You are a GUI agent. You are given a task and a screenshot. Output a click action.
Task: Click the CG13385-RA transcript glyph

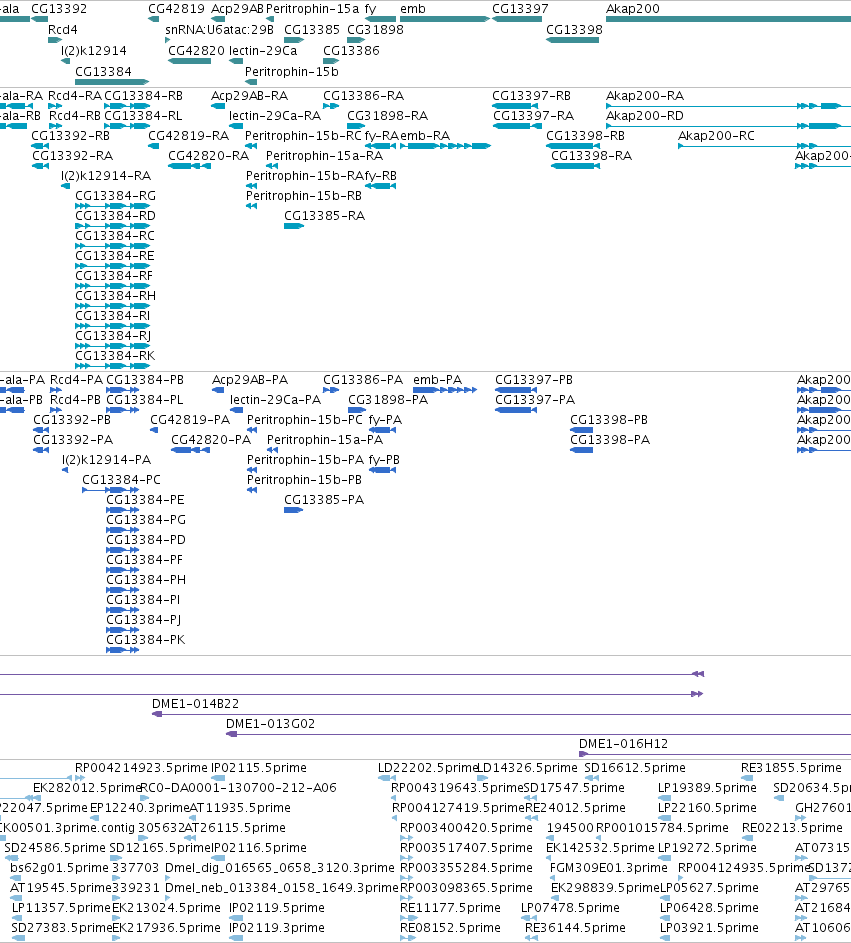point(294,226)
